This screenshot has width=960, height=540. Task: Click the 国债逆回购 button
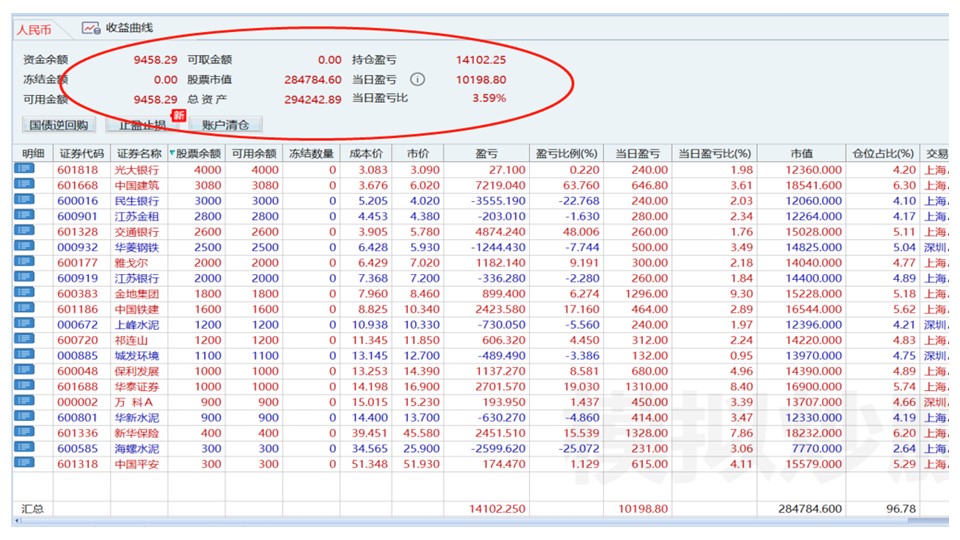pos(59,125)
